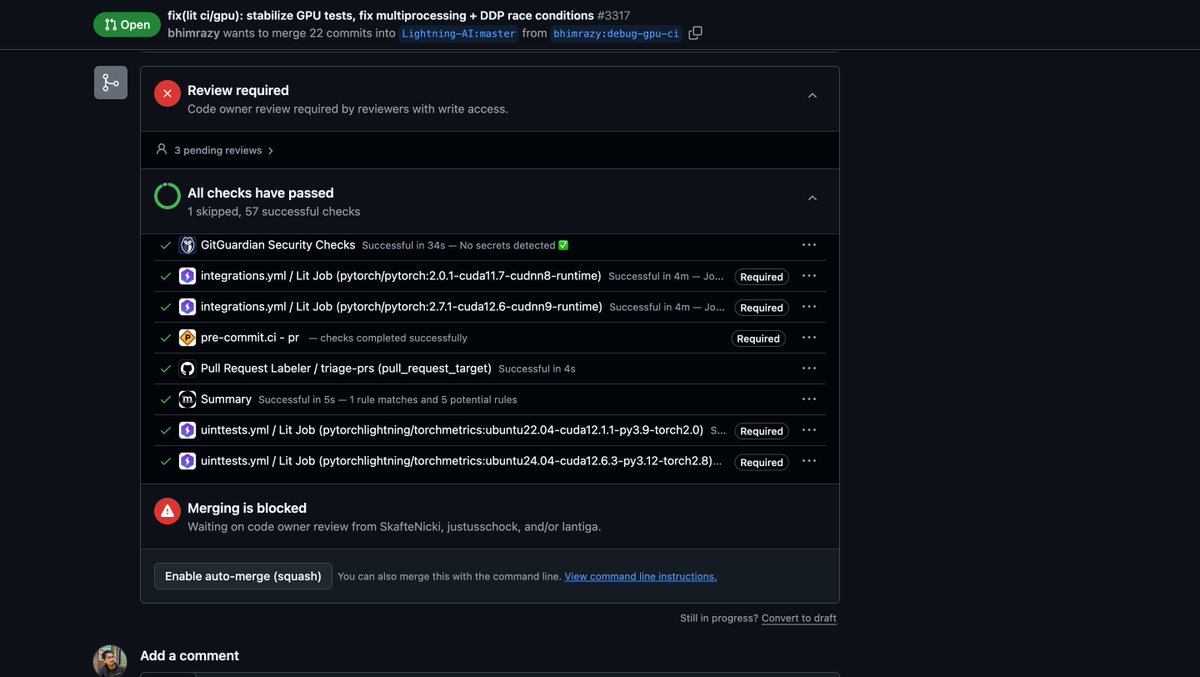Click the Lightning icon for ubuntu22.04 unittests job
Image resolution: width=1200 pixels, height=677 pixels.
click(x=187, y=431)
